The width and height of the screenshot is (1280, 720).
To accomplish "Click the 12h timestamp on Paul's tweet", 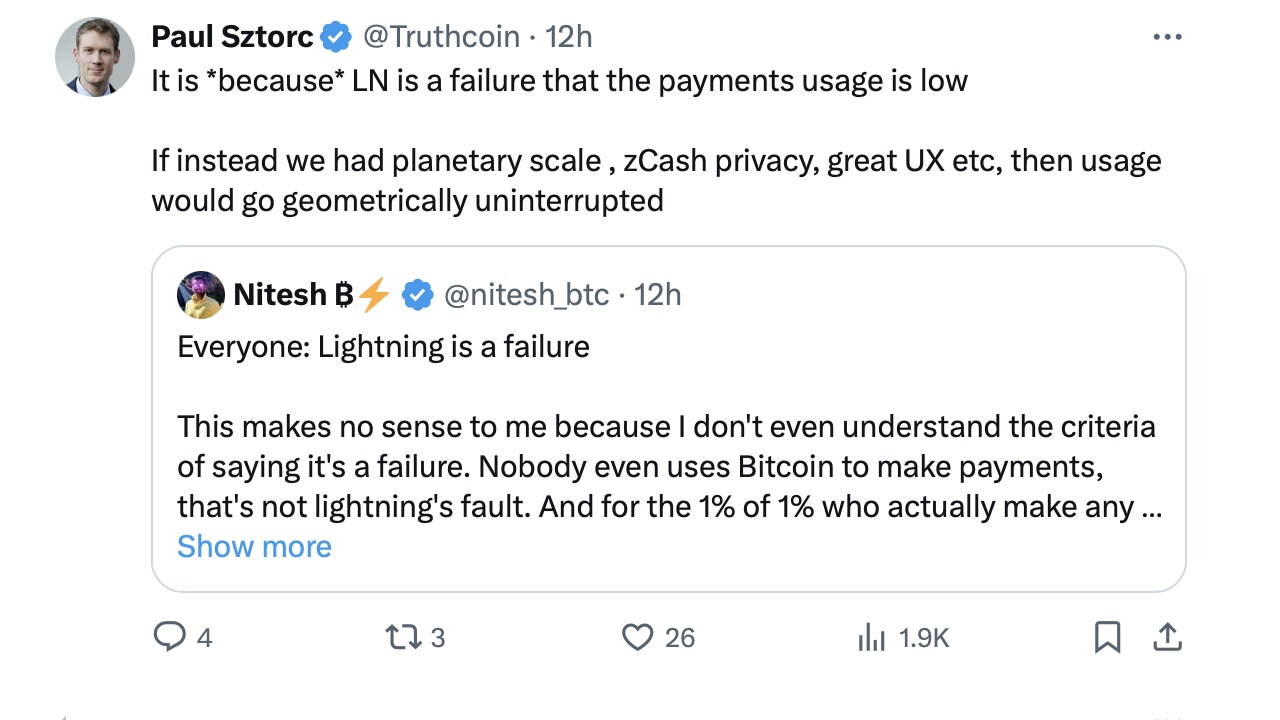I will coord(569,37).
